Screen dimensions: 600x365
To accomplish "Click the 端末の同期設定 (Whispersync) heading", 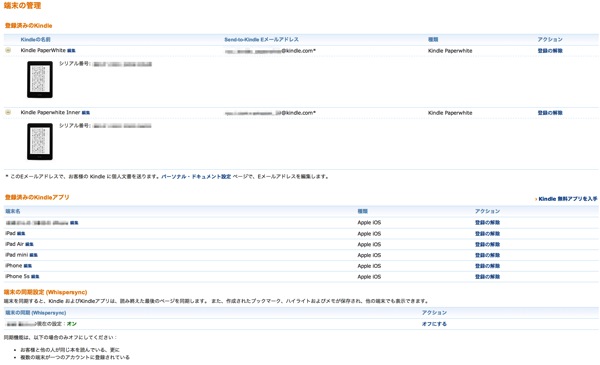I will [46, 292].
